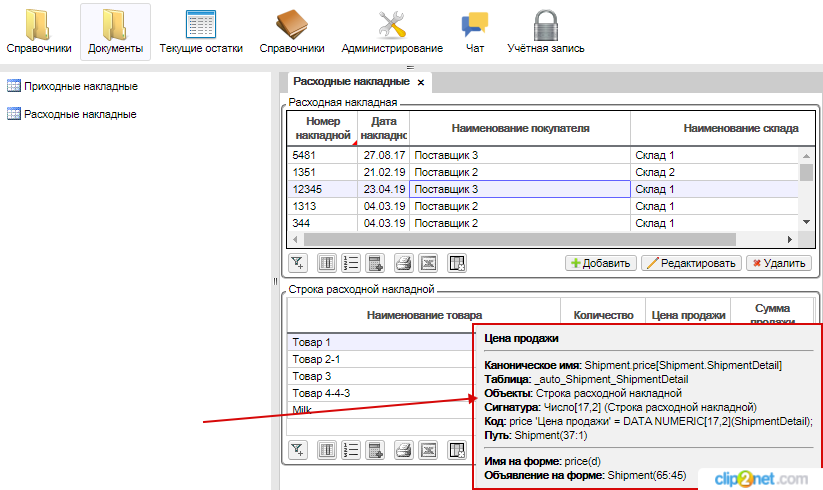Sort by Наименование склада column header
This screenshot has height=490, width=823.
[x=723, y=128]
